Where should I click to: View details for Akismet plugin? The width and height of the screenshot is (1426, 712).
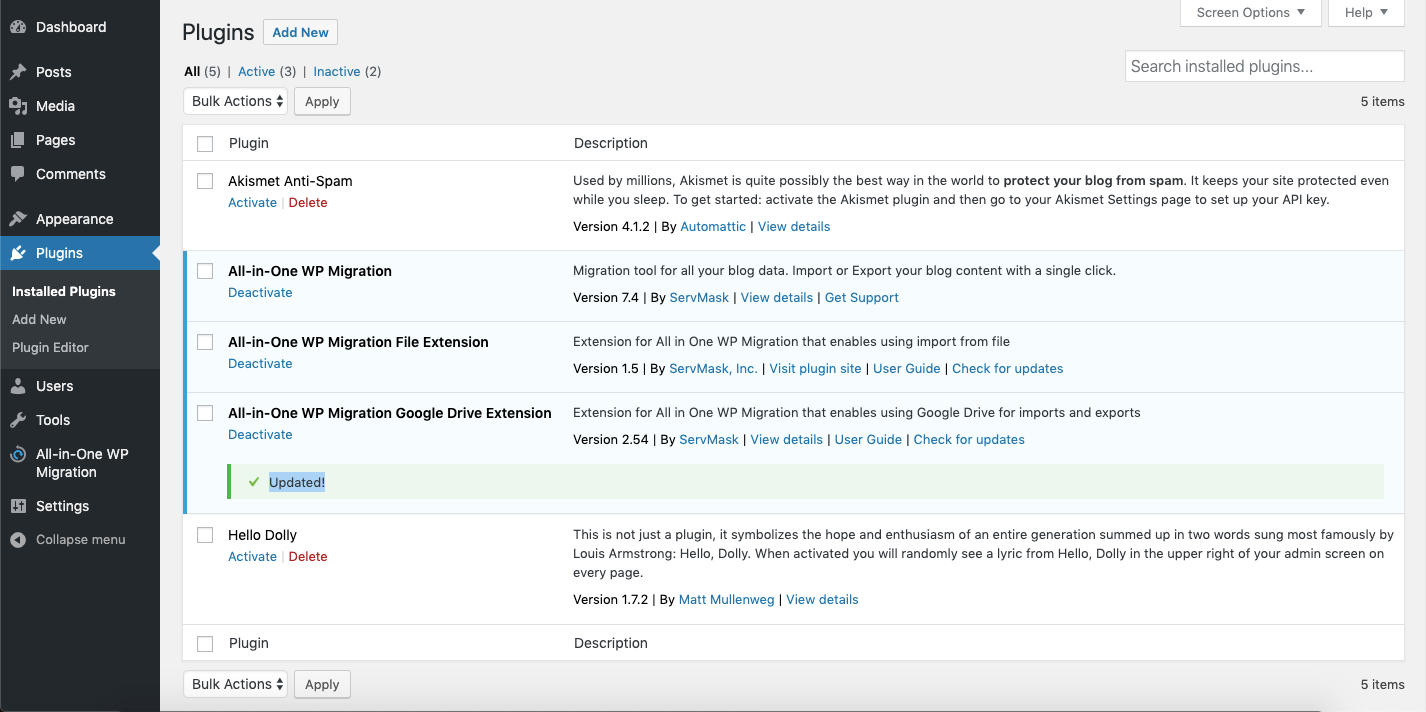click(794, 227)
